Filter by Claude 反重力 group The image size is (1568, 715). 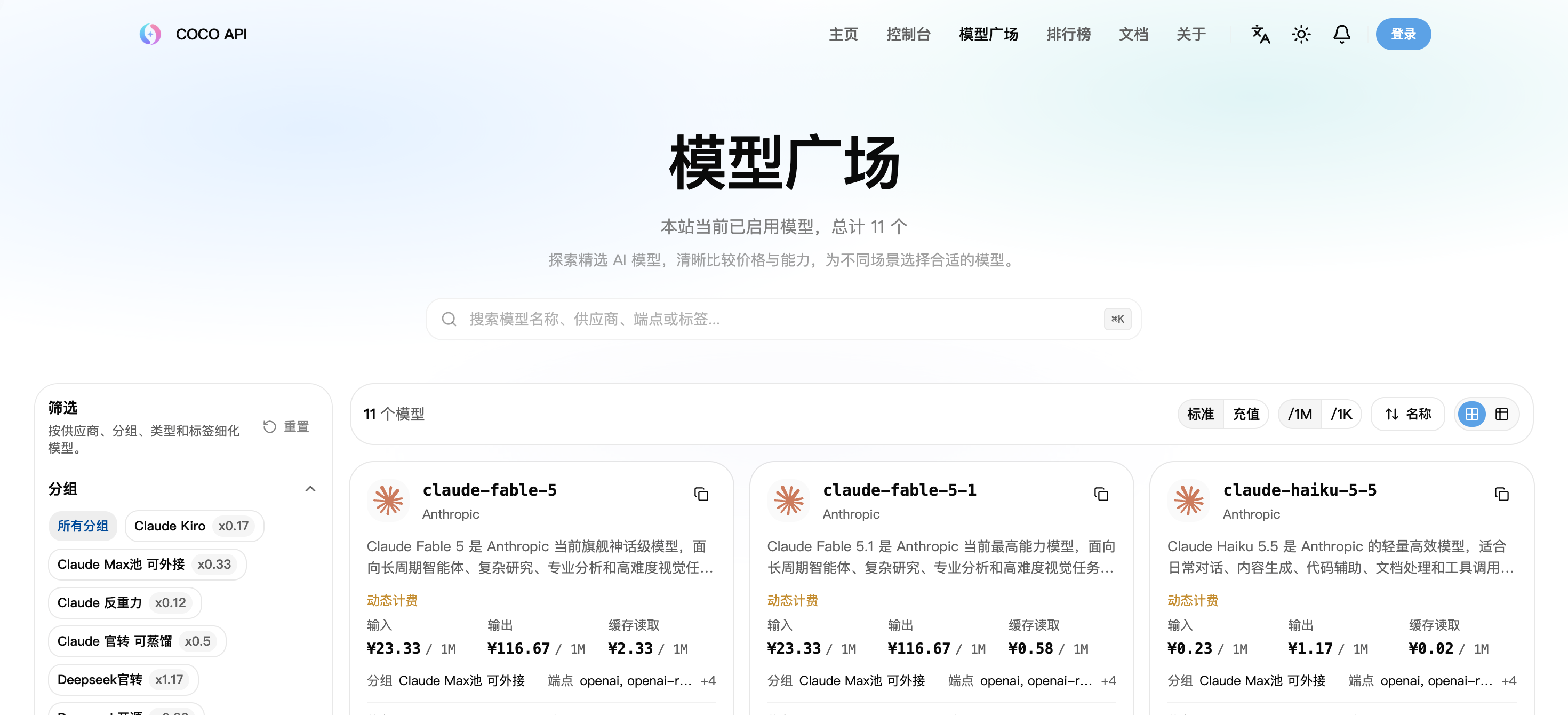click(x=125, y=602)
